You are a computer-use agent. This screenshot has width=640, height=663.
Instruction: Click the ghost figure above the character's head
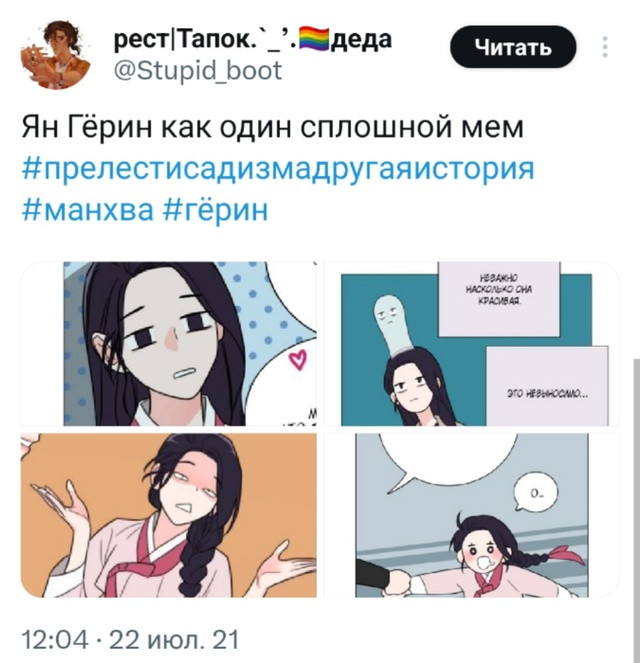(392, 324)
